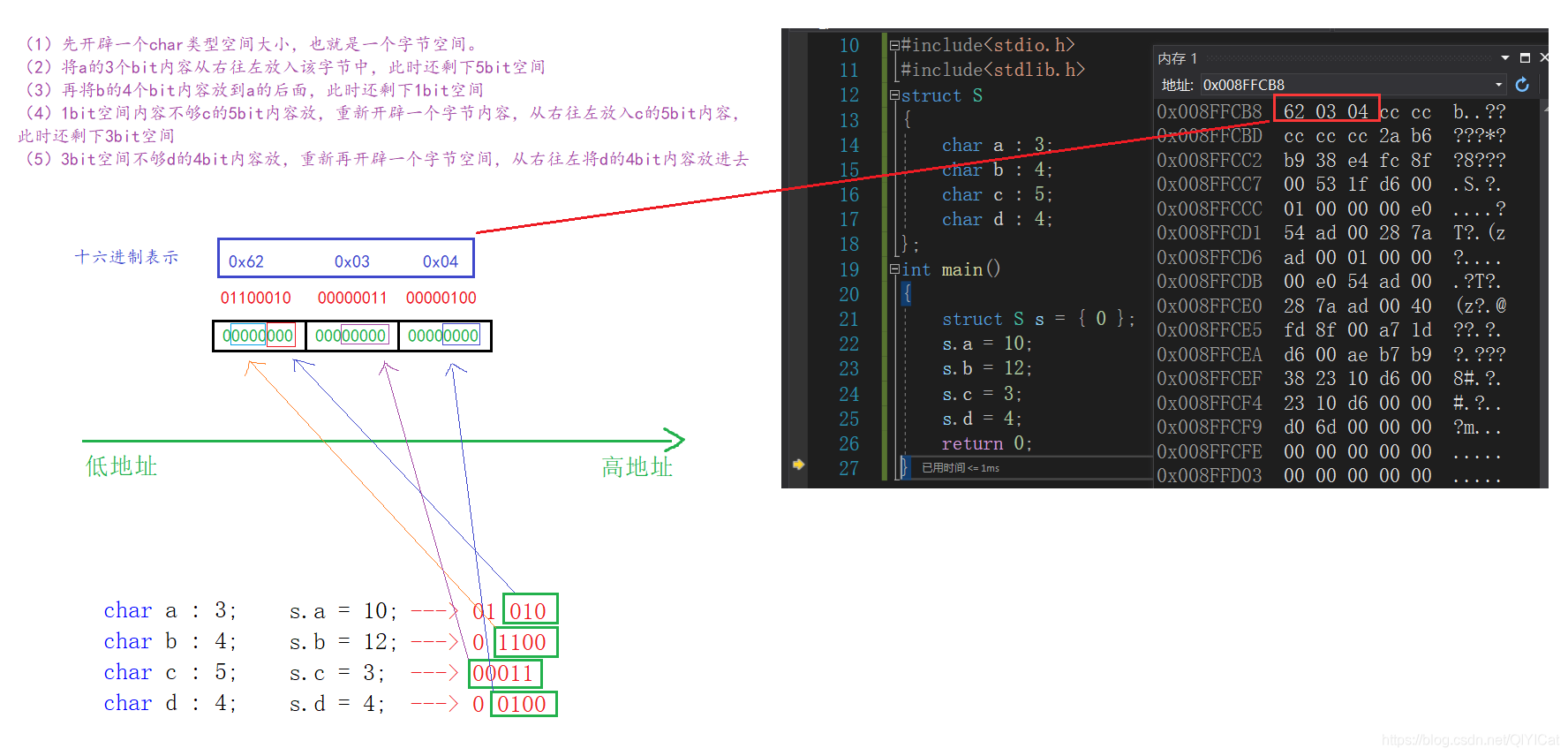Click memory address row 0x008FFD03

point(1210,476)
